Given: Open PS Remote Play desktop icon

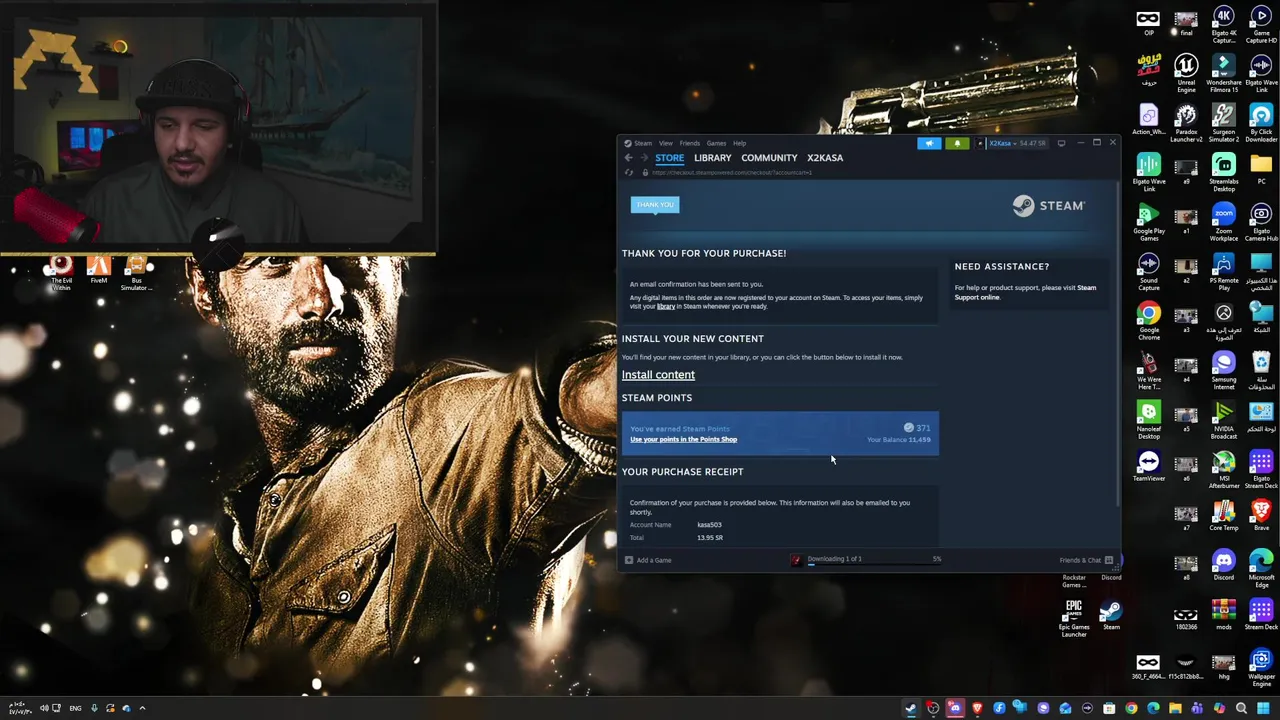Looking at the screenshot, I should [x=1223, y=272].
